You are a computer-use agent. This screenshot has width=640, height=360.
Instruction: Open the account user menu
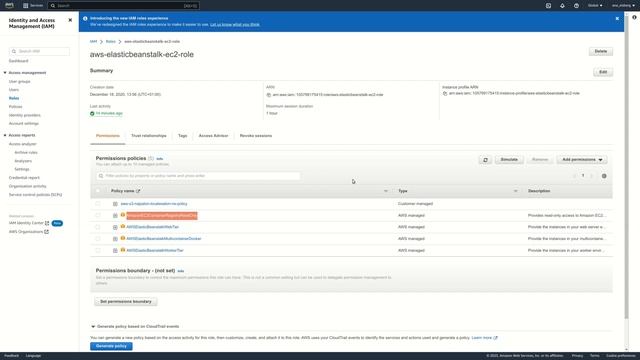coord(623,6)
